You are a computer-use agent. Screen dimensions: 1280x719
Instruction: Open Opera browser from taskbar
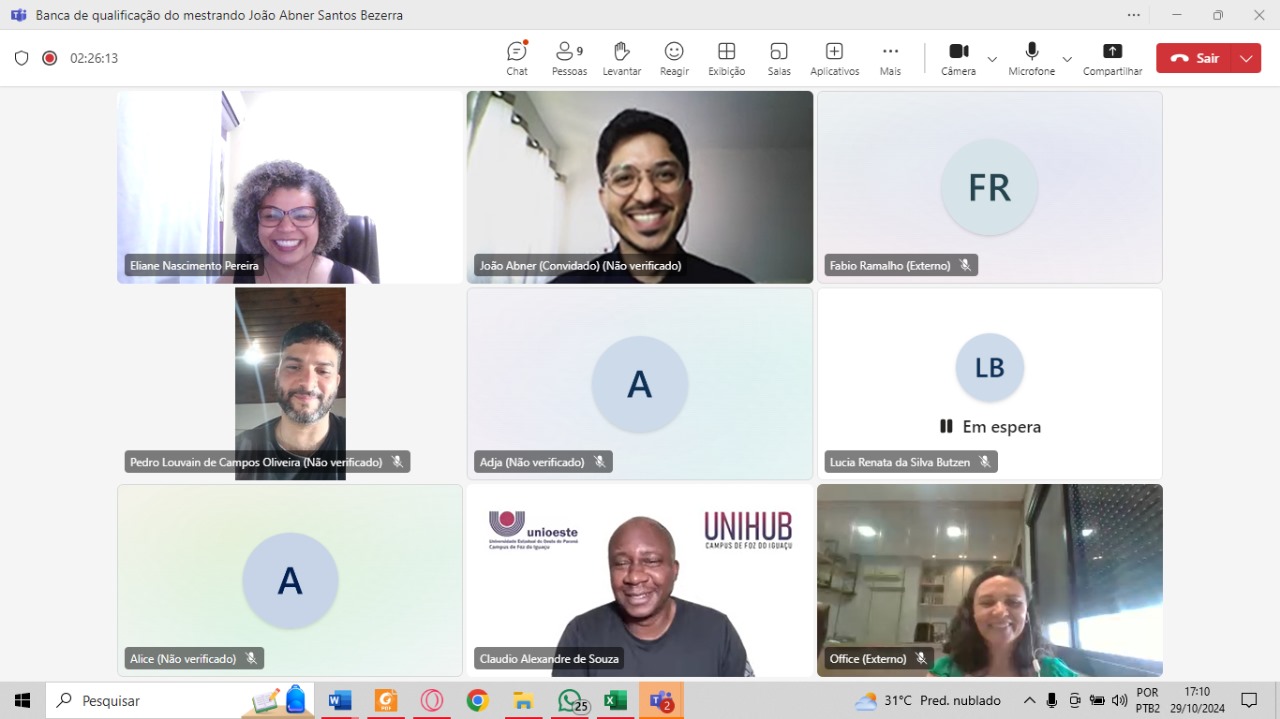(x=432, y=700)
